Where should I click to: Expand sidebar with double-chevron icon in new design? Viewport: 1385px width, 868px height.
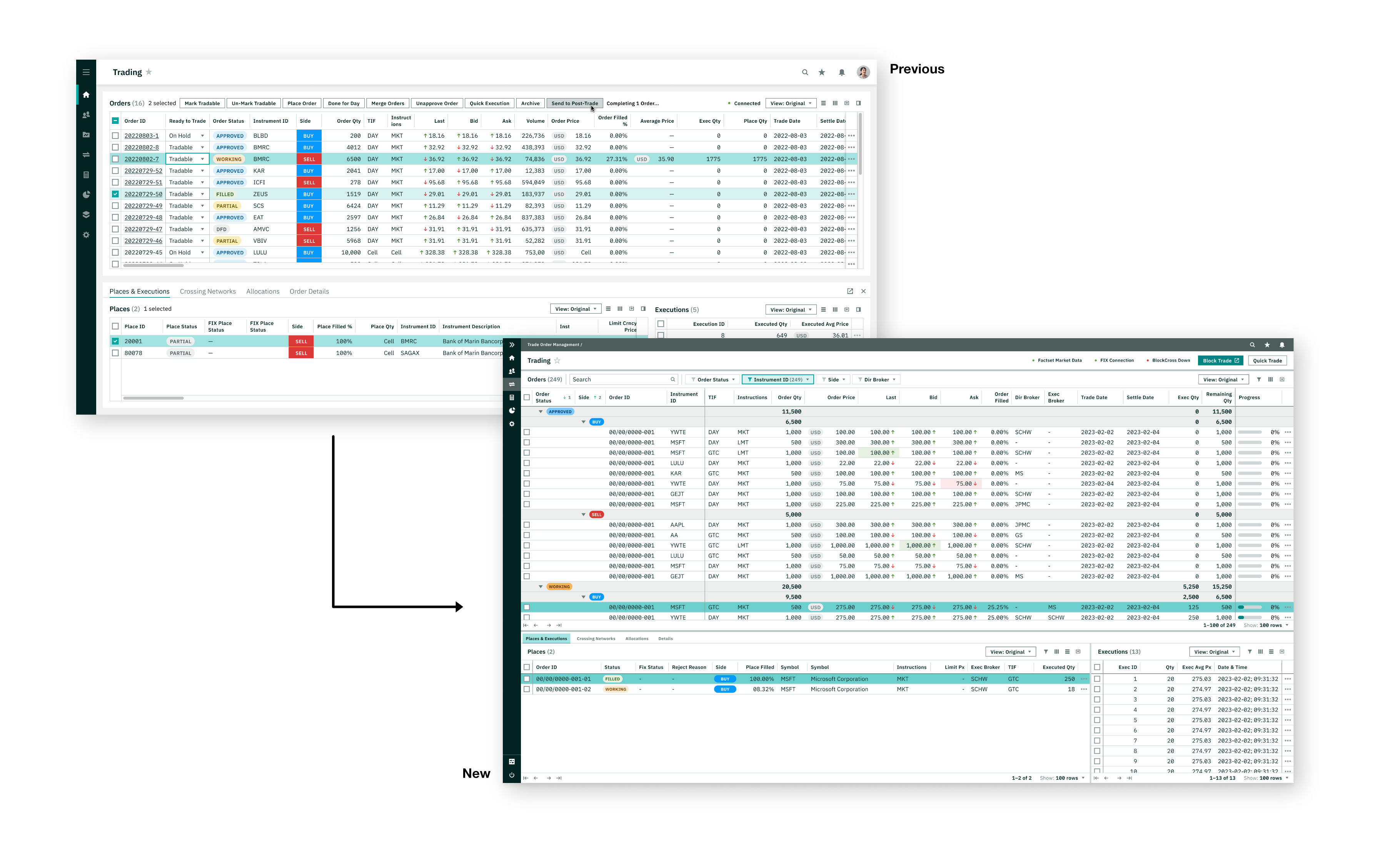click(511, 345)
